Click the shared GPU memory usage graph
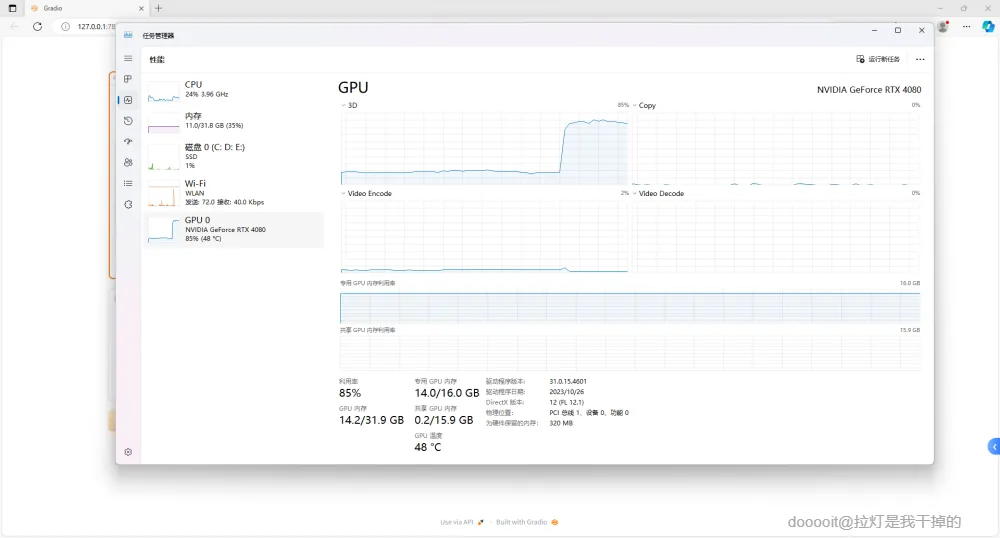The width and height of the screenshot is (1000, 538). coord(630,353)
